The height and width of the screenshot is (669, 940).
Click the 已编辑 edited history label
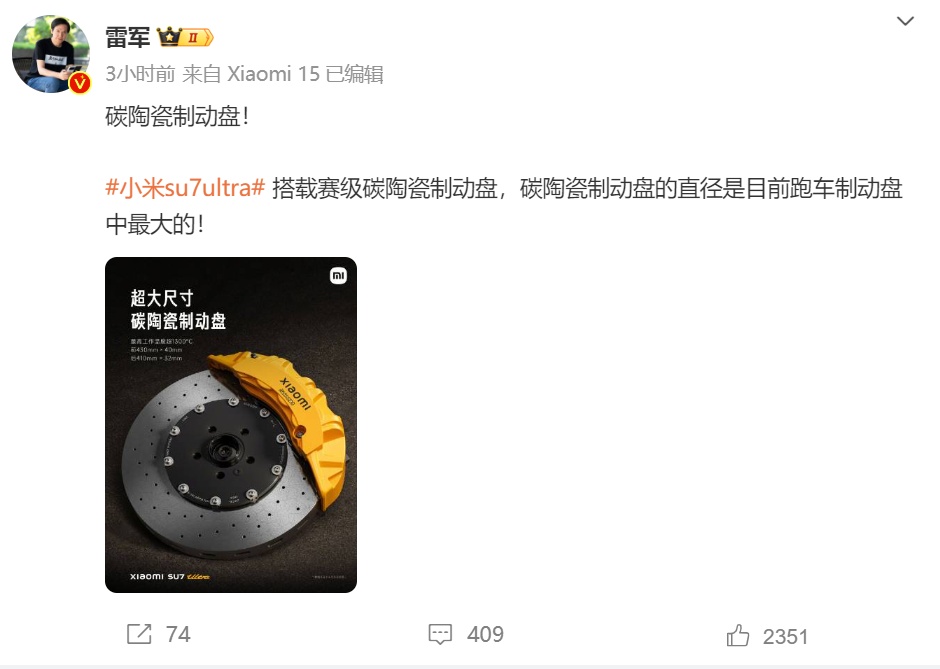click(x=354, y=74)
